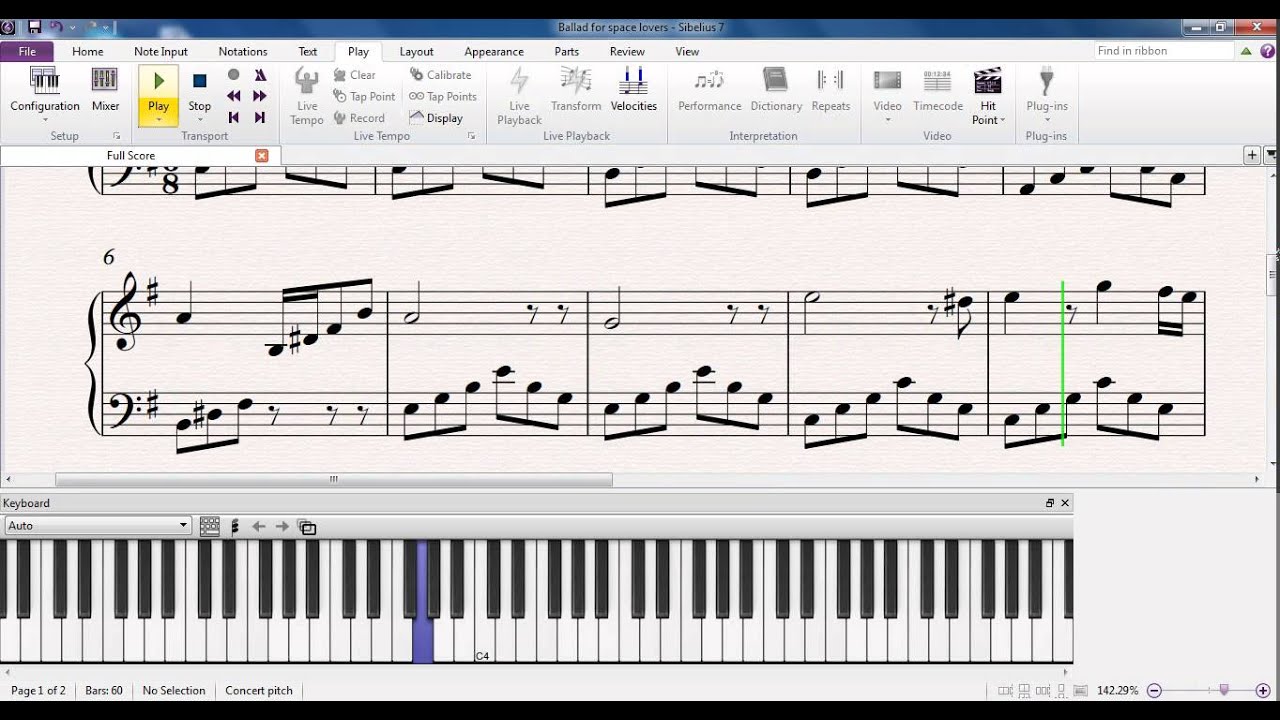Open the Configuration keyboard icon
Viewport: 1280px width, 720px height.
pos(45,80)
